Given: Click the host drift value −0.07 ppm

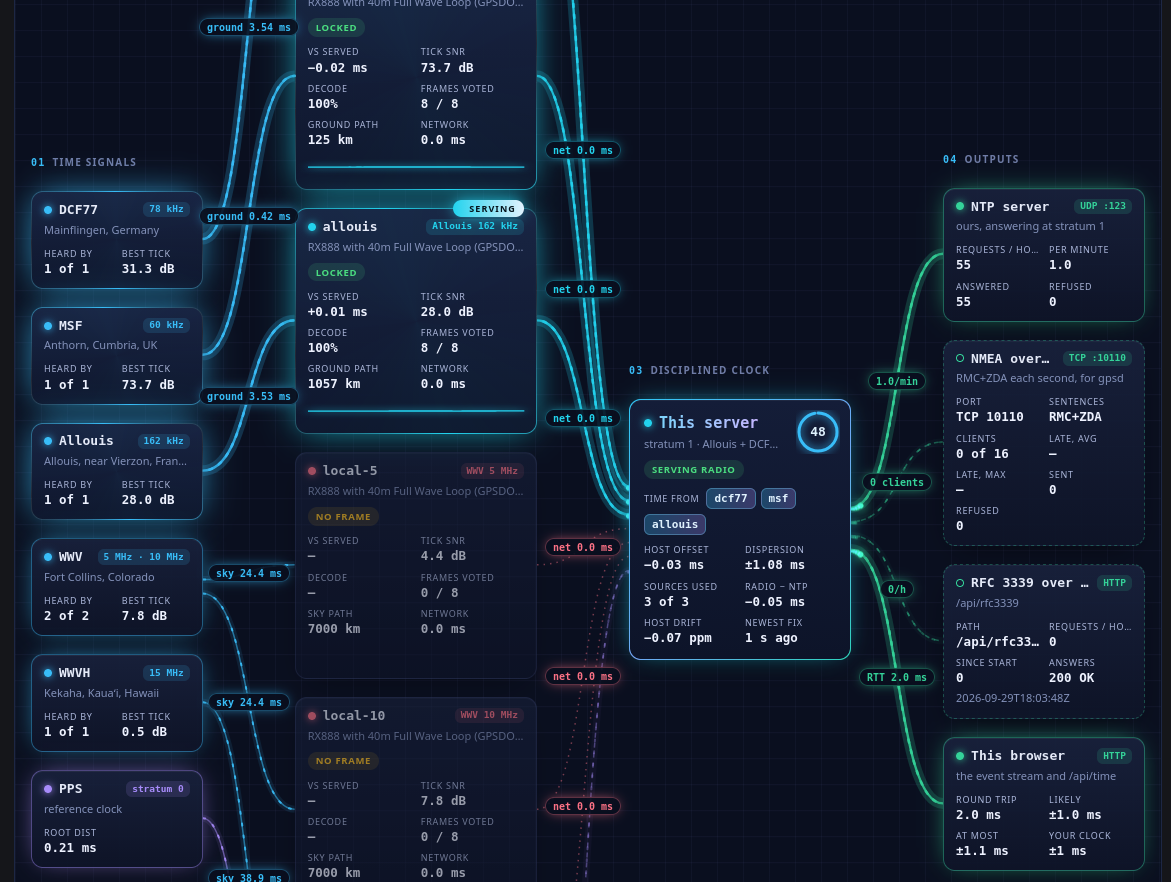Looking at the screenshot, I should pyautogui.click(x=677, y=638).
